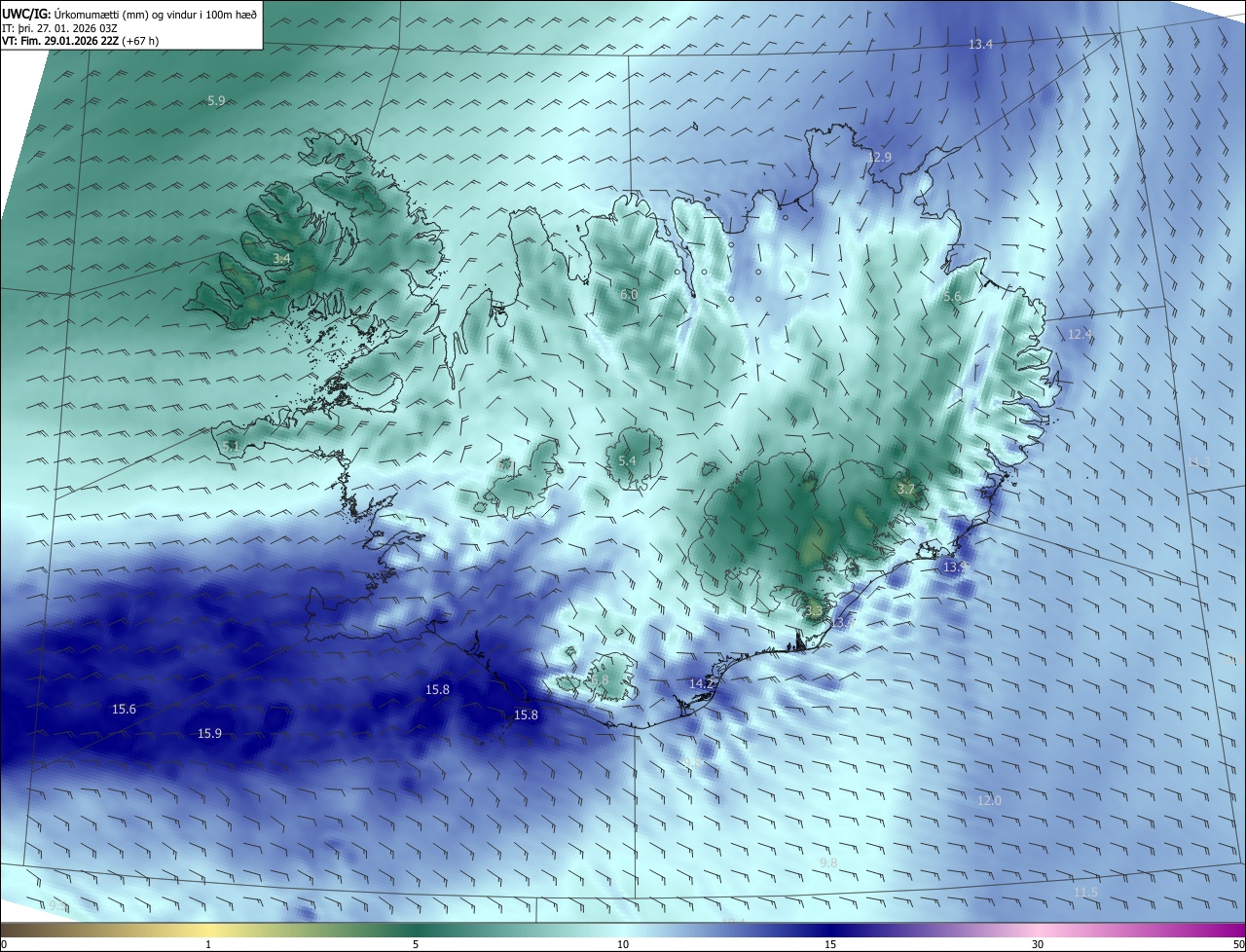The image size is (1246, 952).
Task: Click the 12.4 value label on the map
Action: pos(1080,334)
